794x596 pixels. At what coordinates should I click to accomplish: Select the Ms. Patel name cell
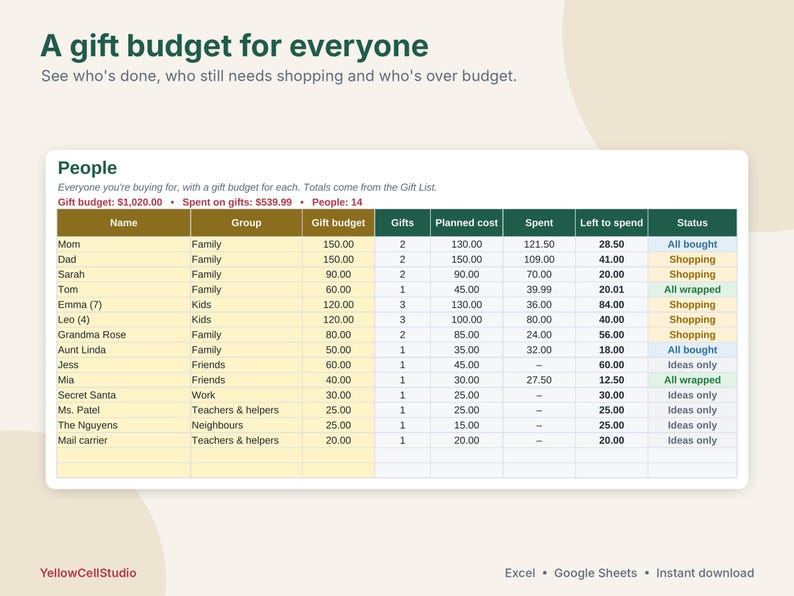[124, 410]
